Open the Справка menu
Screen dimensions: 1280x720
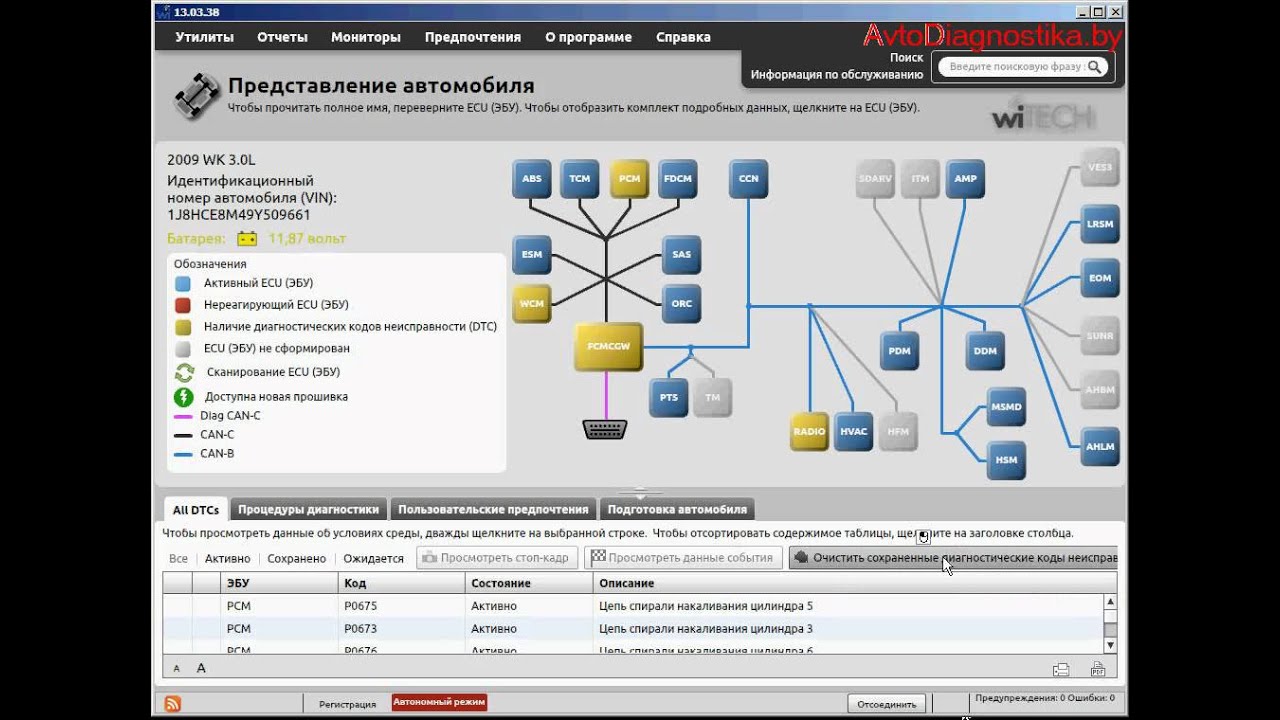[683, 37]
